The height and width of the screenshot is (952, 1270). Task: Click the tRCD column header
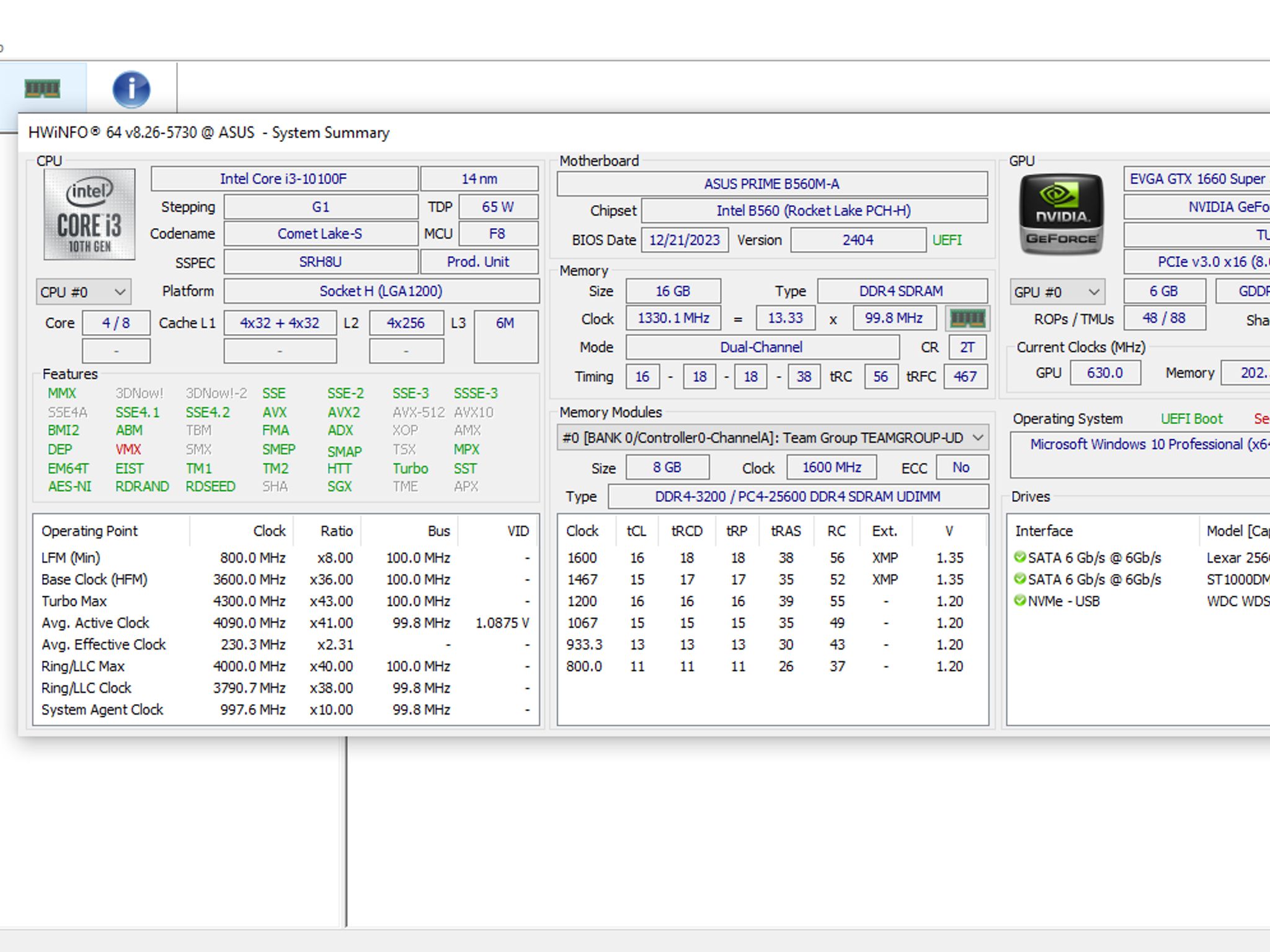click(686, 531)
